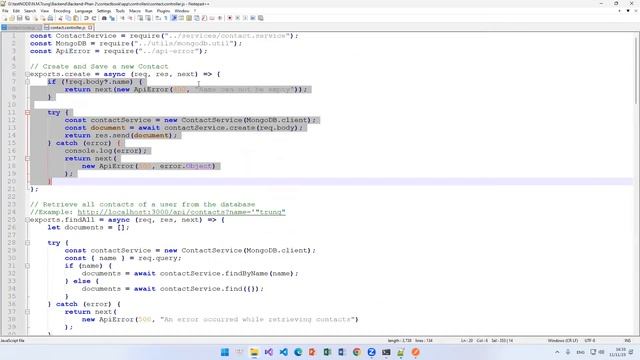Open File Explorer from the taskbar
Viewport: 640px width, 360px height.
tap(254, 352)
